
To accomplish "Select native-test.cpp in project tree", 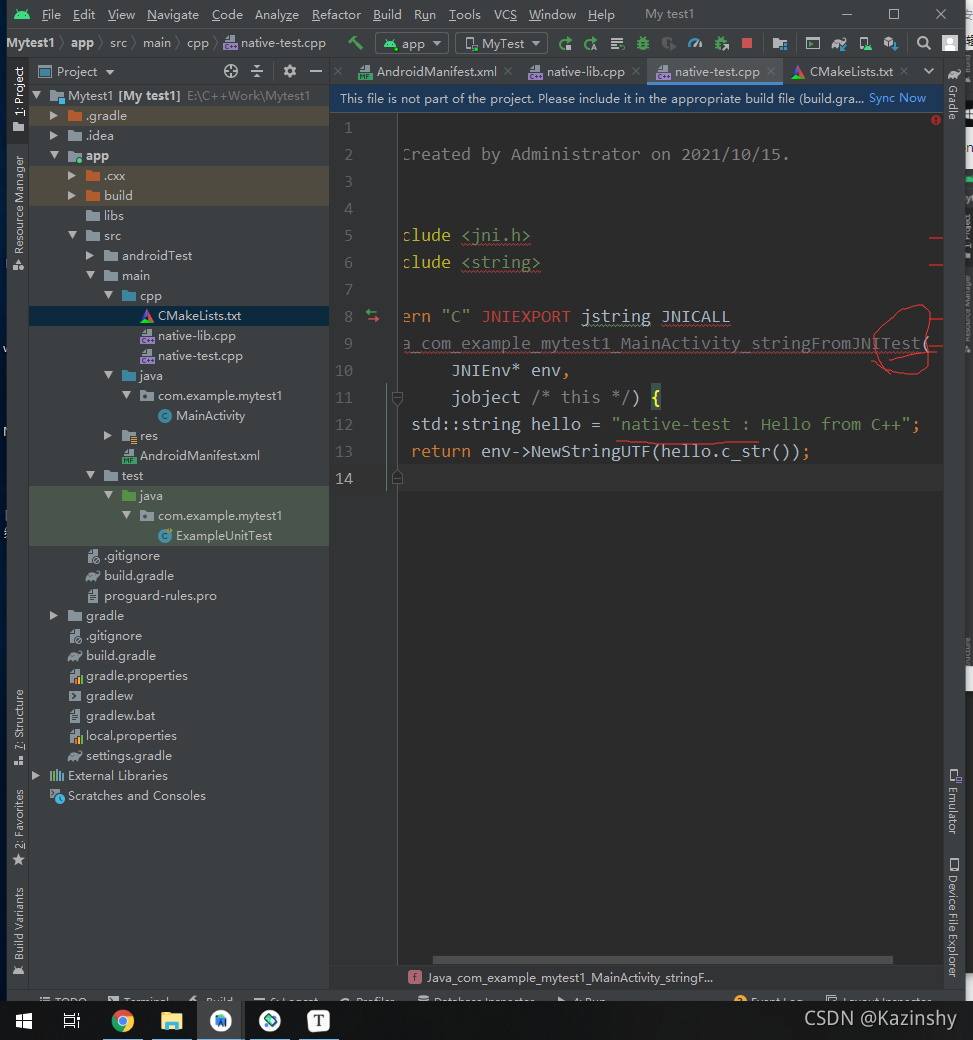I will [179, 356].
